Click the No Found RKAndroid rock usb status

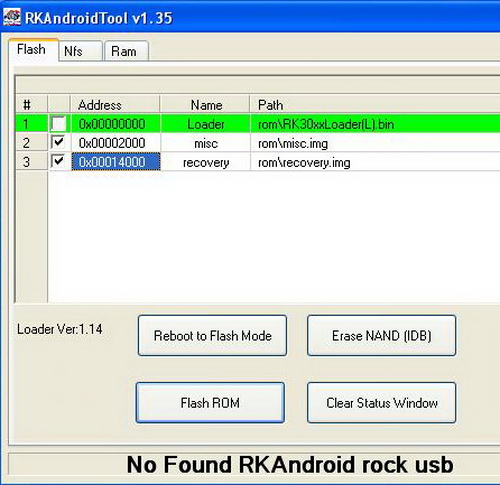tap(290, 464)
